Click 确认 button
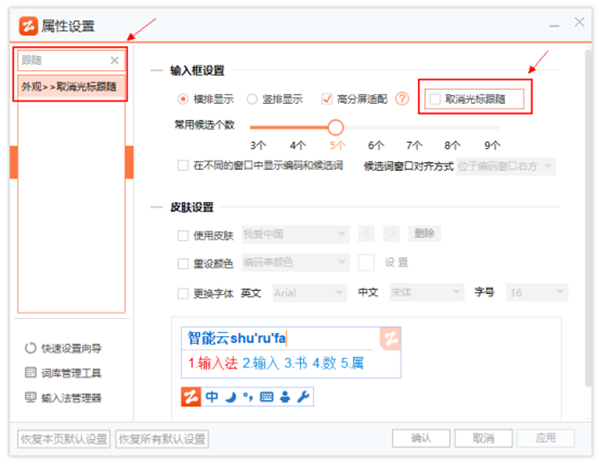This screenshot has width=600, height=465. point(421,438)
